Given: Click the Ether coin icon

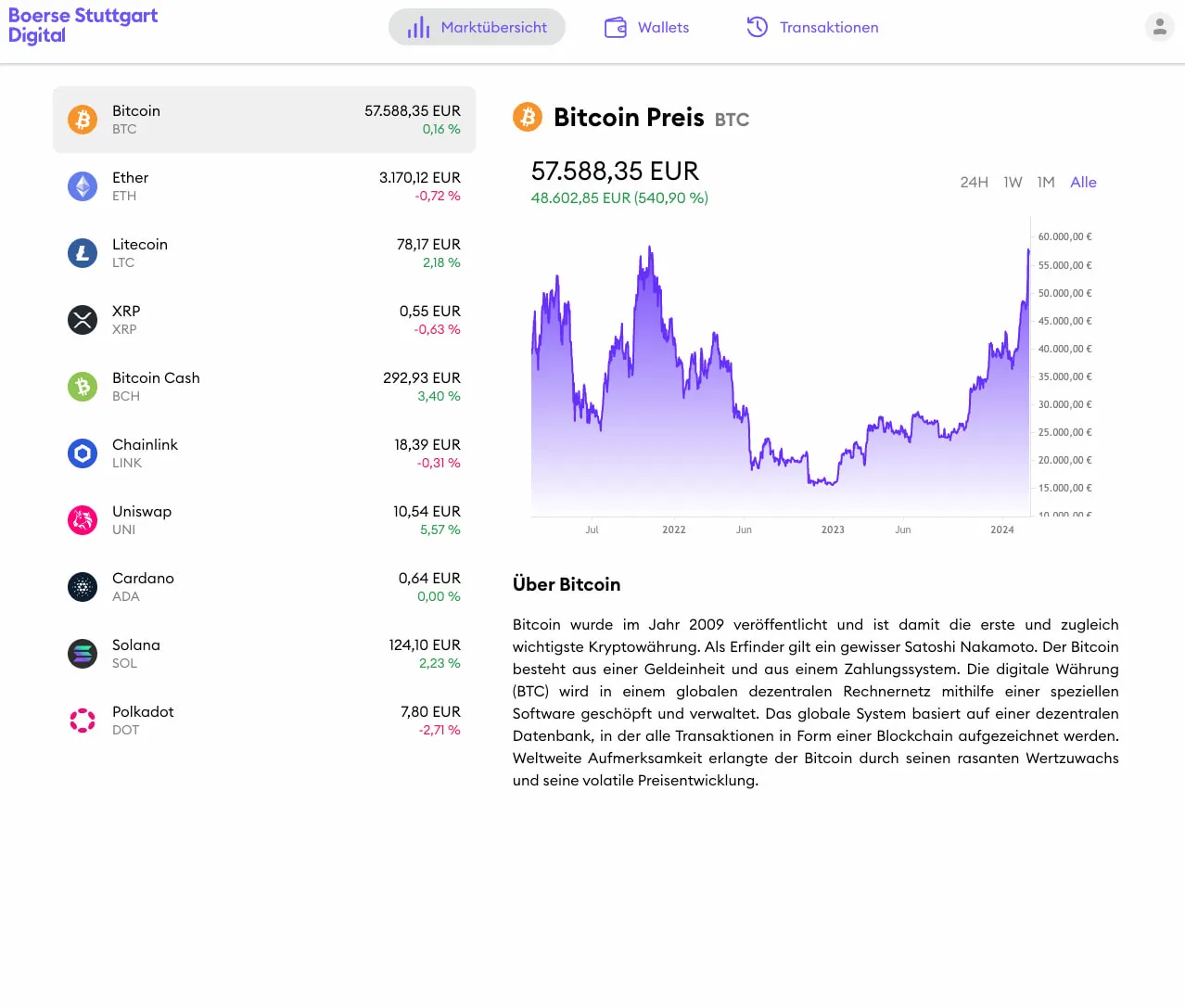Looking at the screenshot, I should [83, 186].
